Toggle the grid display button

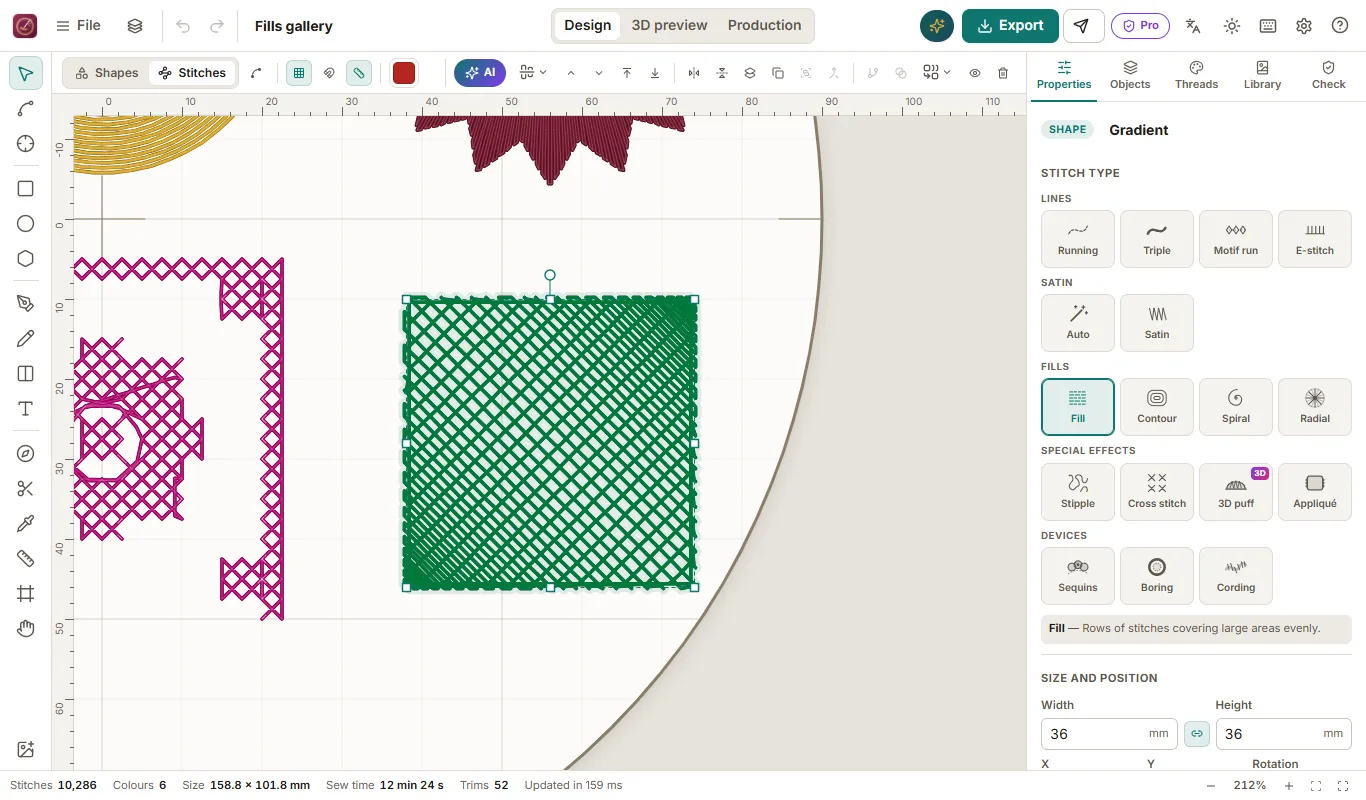click(298, 73)
